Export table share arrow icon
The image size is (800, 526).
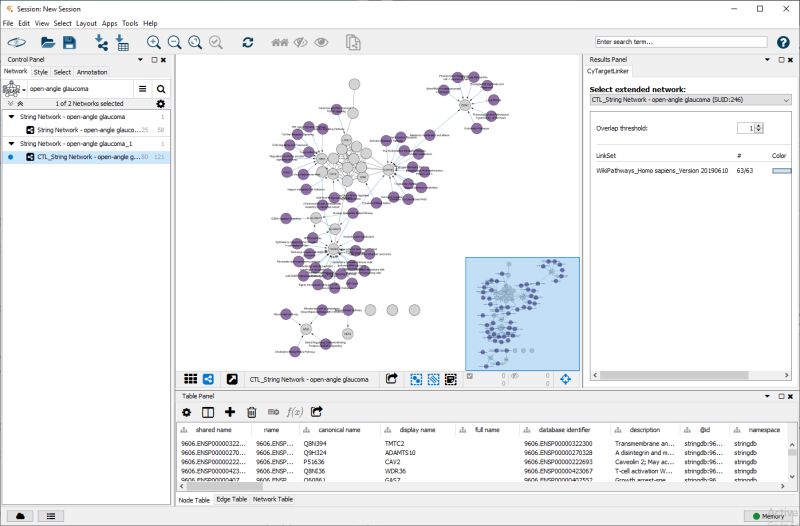click(x=316, y=411)
